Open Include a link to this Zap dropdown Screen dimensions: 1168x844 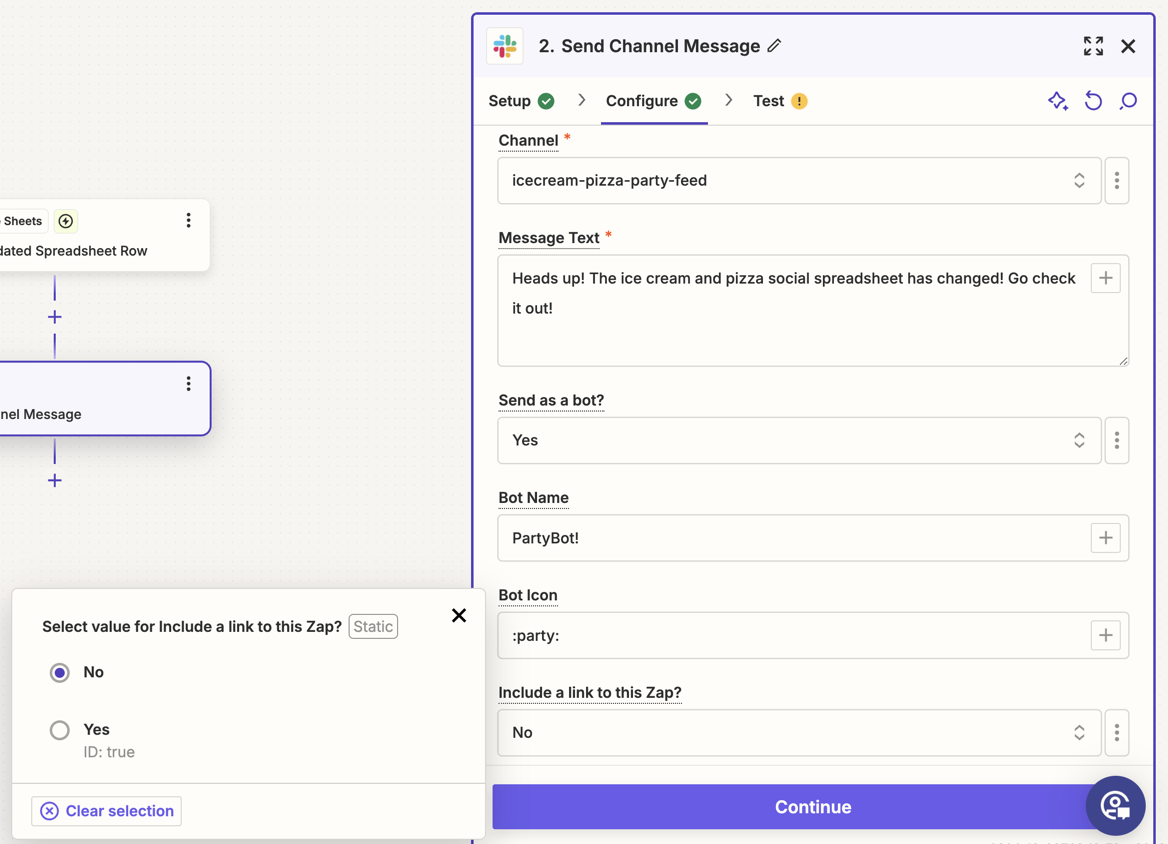[x=799, y=733]
